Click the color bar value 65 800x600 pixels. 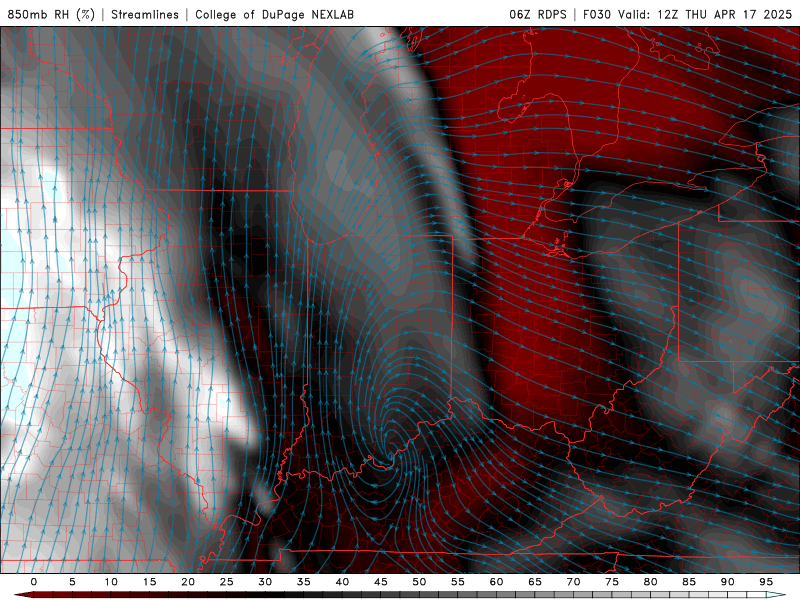tap(535, 582)
